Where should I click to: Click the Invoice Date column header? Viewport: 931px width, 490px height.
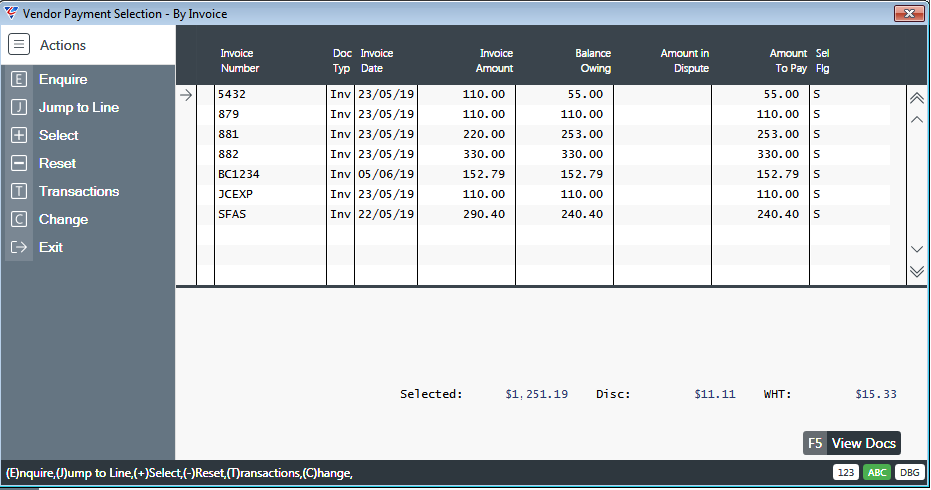376,61
